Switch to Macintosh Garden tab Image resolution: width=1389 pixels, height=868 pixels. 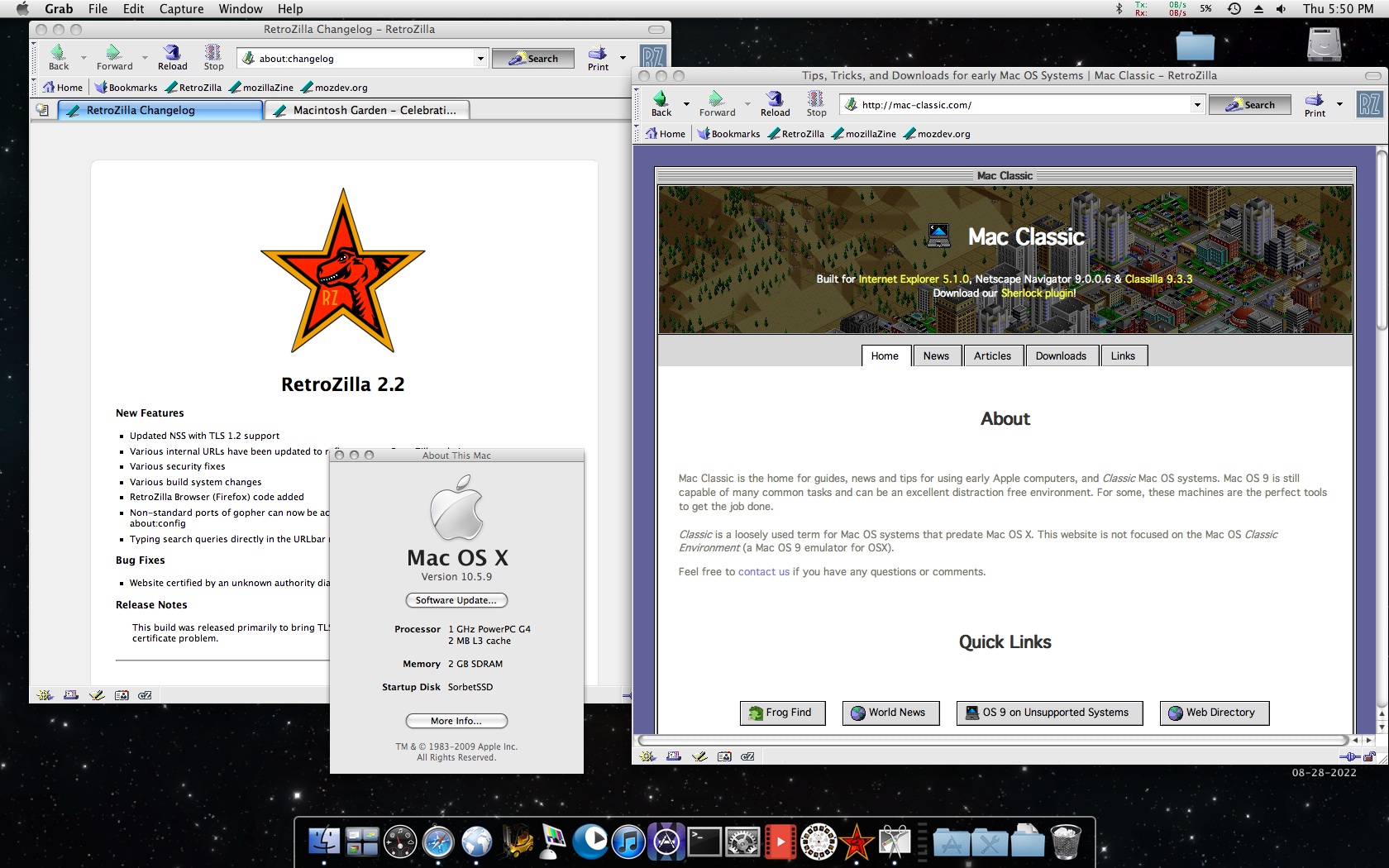pyautogui.click(x=366, y=110)
